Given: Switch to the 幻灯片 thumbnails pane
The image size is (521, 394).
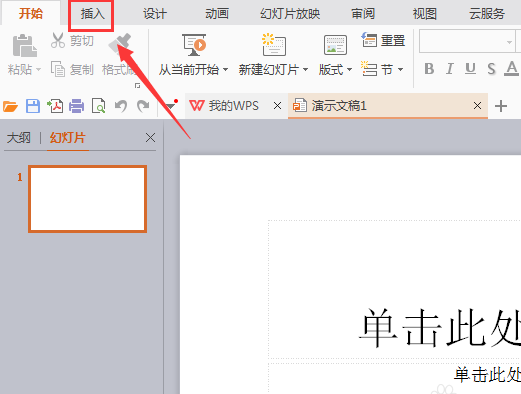Looking at the screenshot, I should 68,138.
